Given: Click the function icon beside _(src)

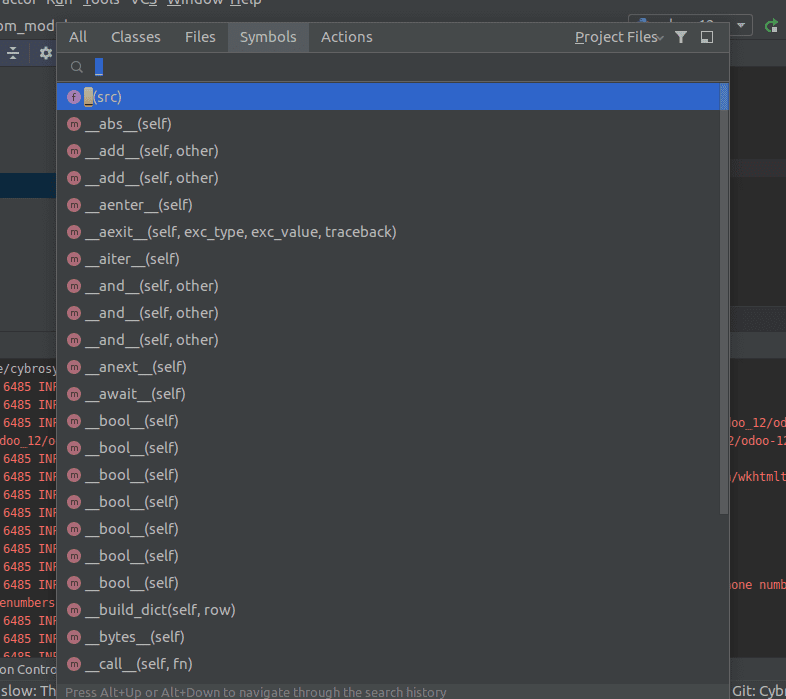Looking at the screenshot, I should point(74,97).
